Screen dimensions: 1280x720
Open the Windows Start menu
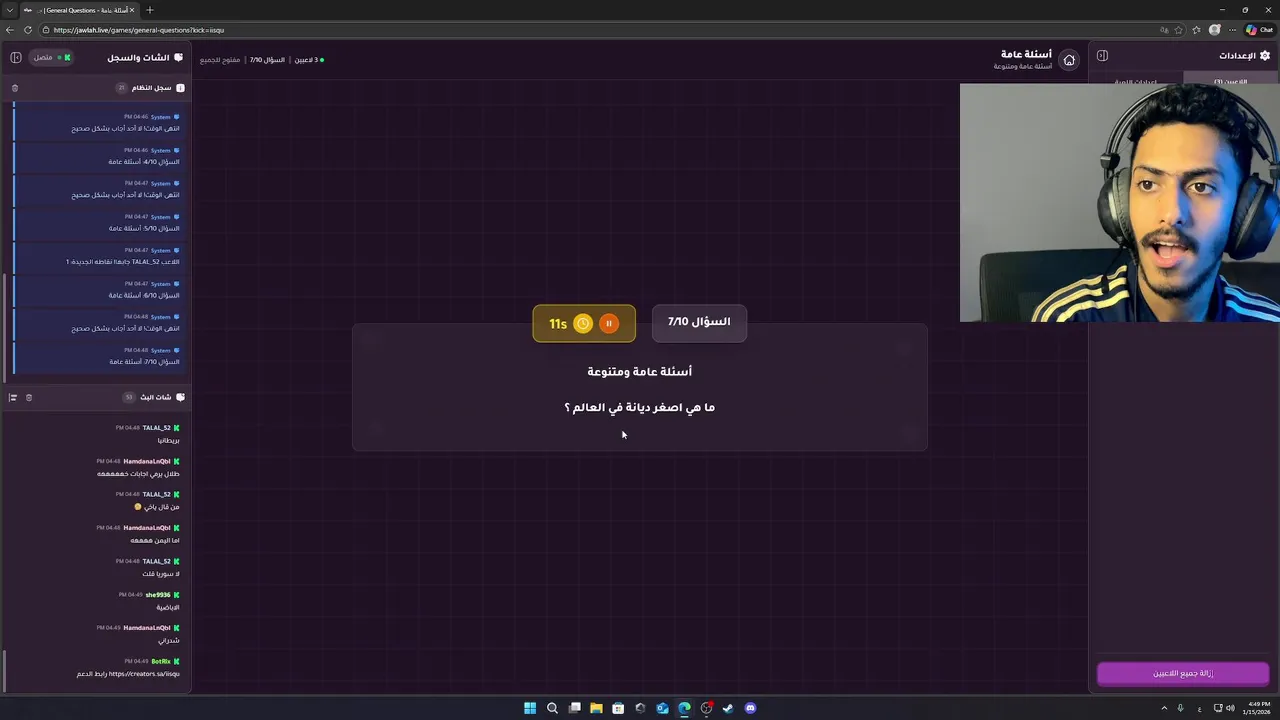(530, 708)
